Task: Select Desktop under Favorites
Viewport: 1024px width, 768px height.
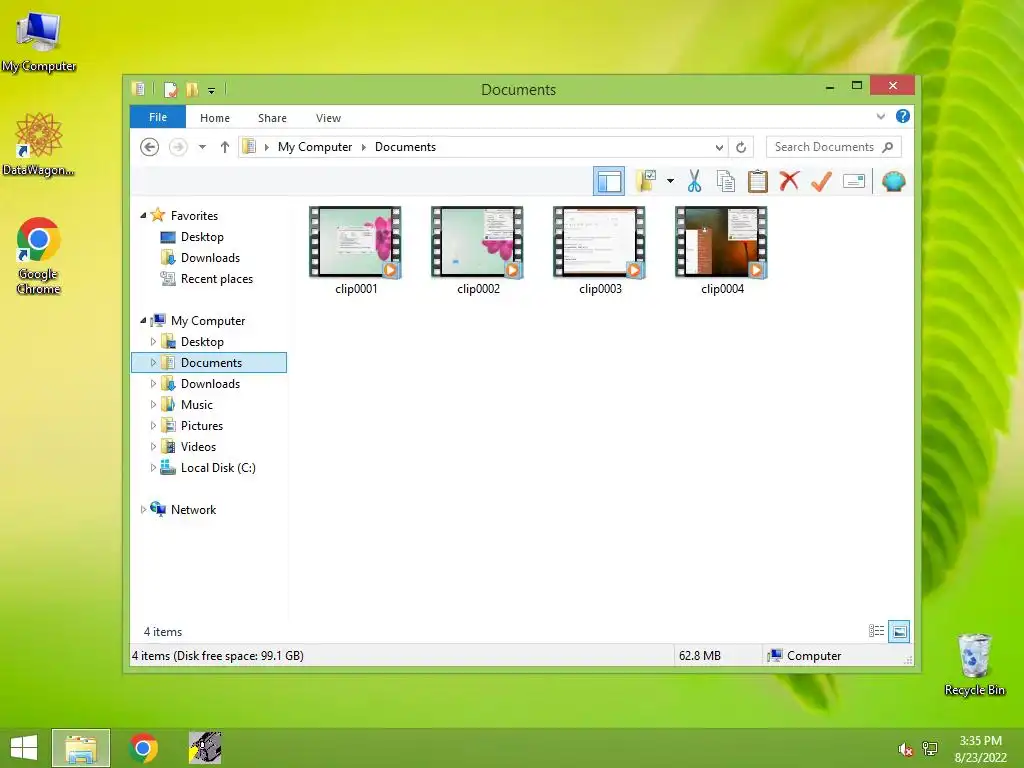Action: pyautogui.click(x=202, y=236)
